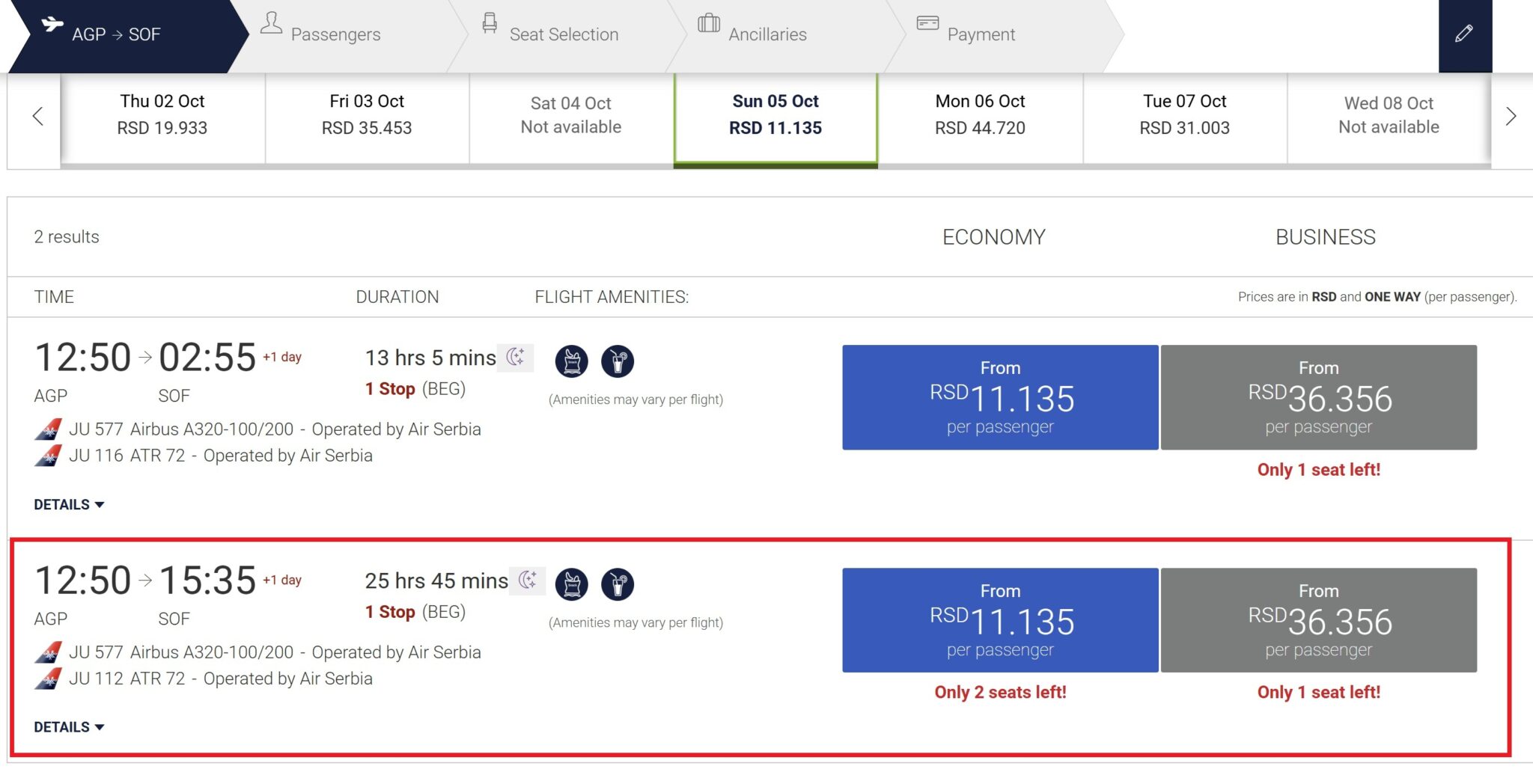Click drinks amenity icon on first flight

[618, 361]
